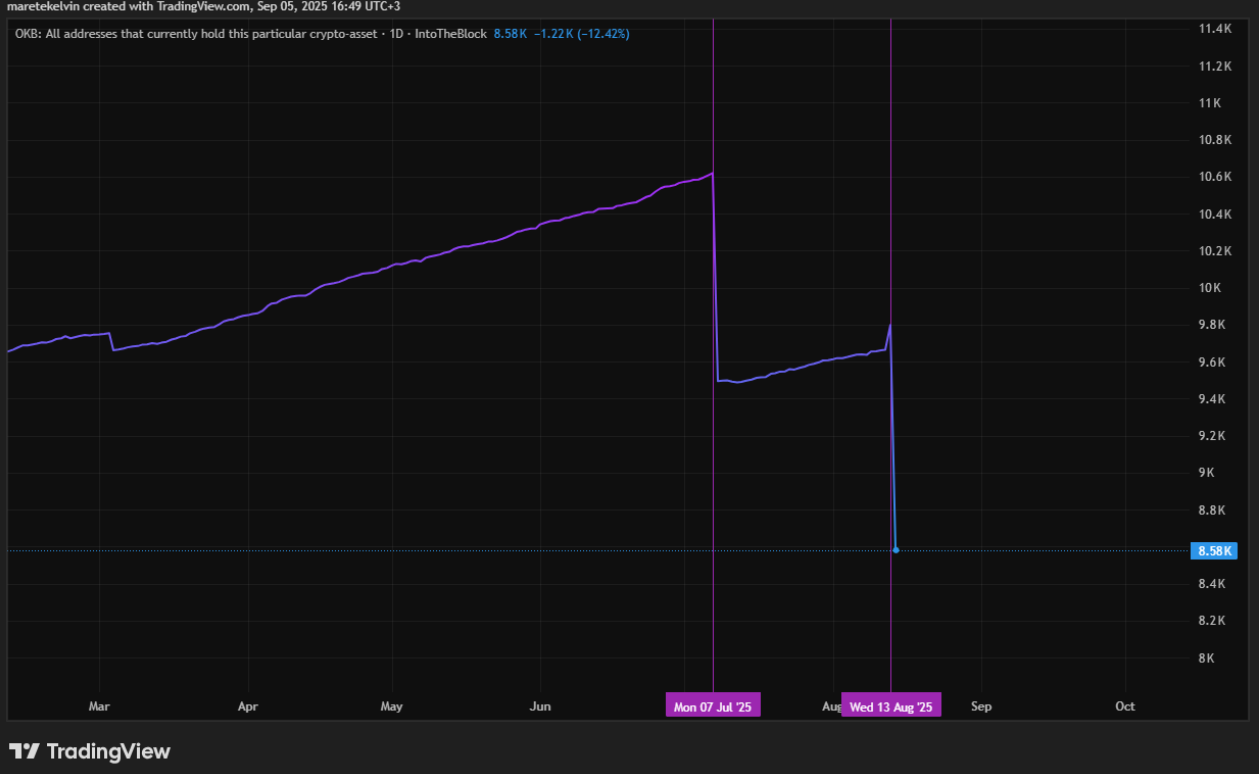Viewport: 1259px width, 774px height.
Task: Click the TradingView wordmark text
Action: 109,751
